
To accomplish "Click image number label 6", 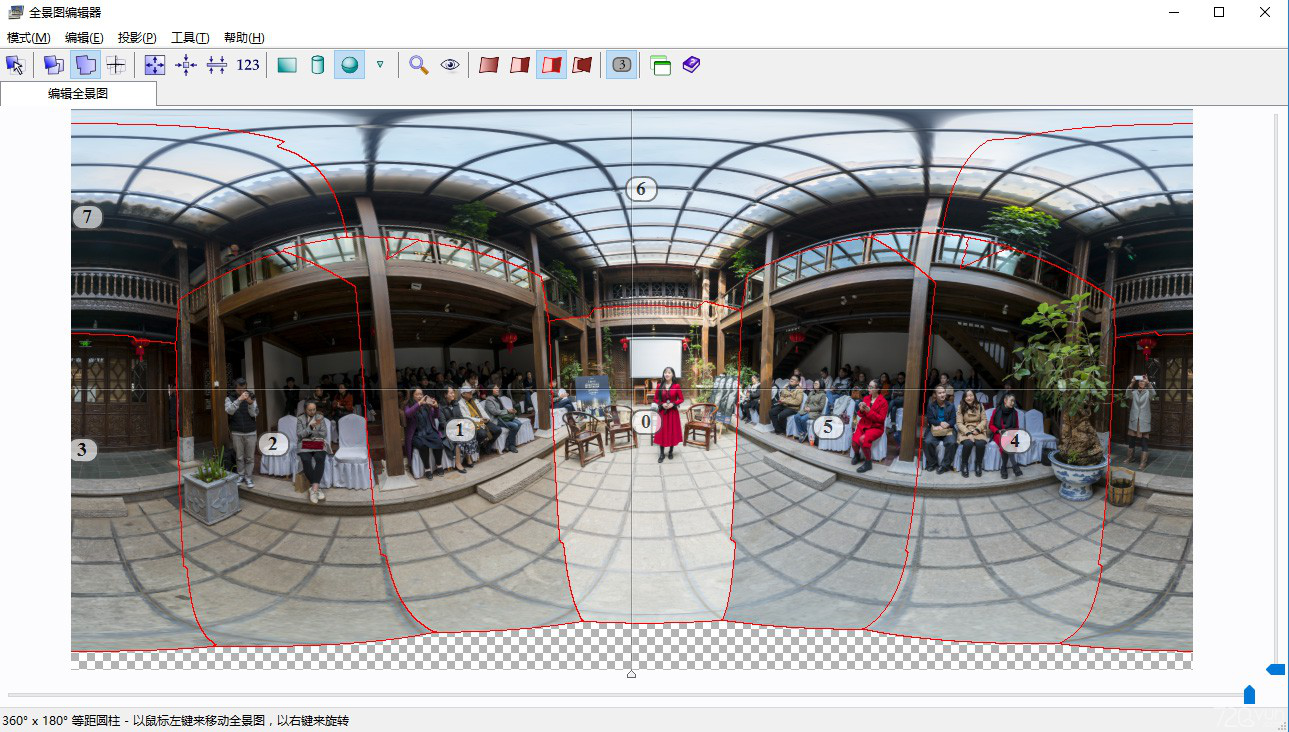I will (641, 188).
